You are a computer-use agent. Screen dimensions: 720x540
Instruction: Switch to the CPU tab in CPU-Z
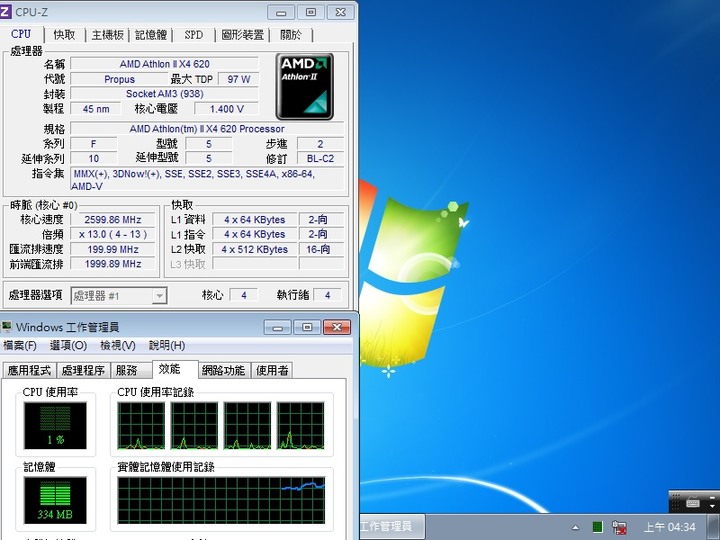pyautogui.click(x=21, y=34)
